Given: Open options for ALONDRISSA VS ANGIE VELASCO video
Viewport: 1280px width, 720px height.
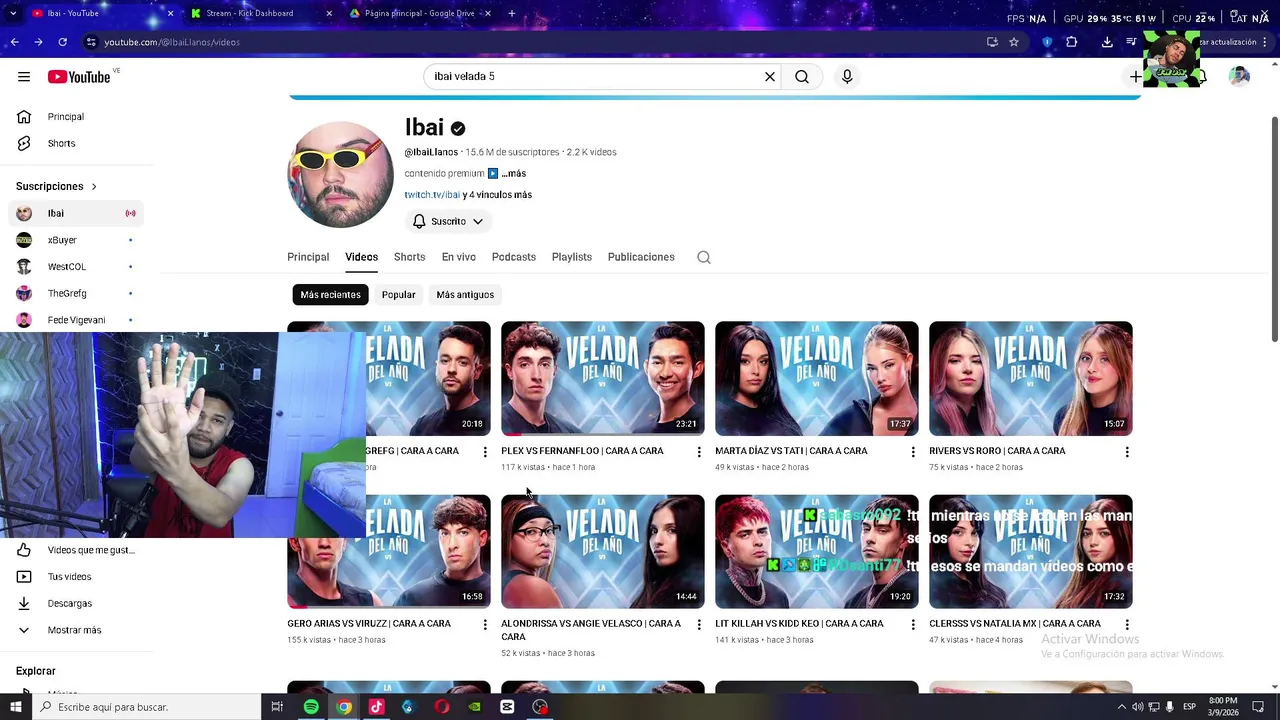Looking at the screenshot, I should point(699,625).
